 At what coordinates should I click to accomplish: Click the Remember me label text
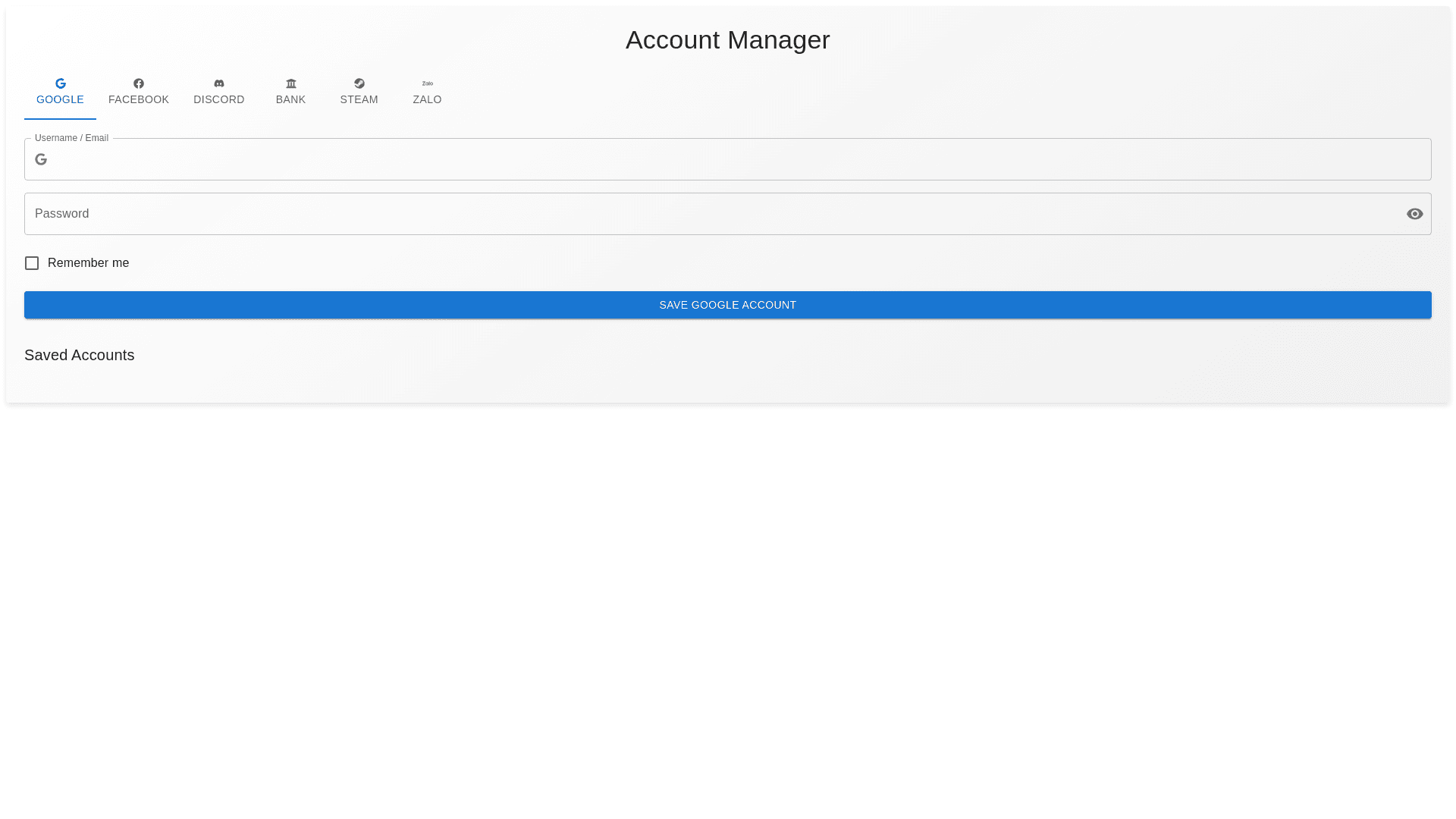click(x=88, y=263)
